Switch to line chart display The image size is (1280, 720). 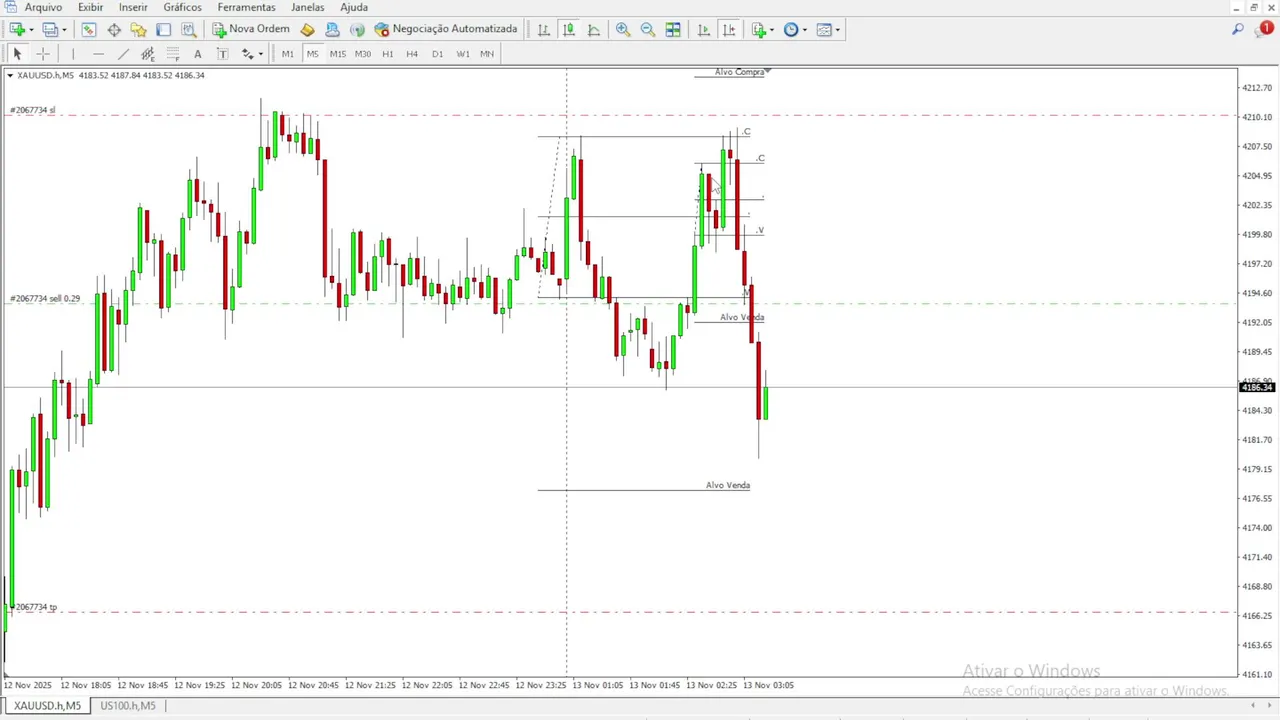(x=594, y=30)
